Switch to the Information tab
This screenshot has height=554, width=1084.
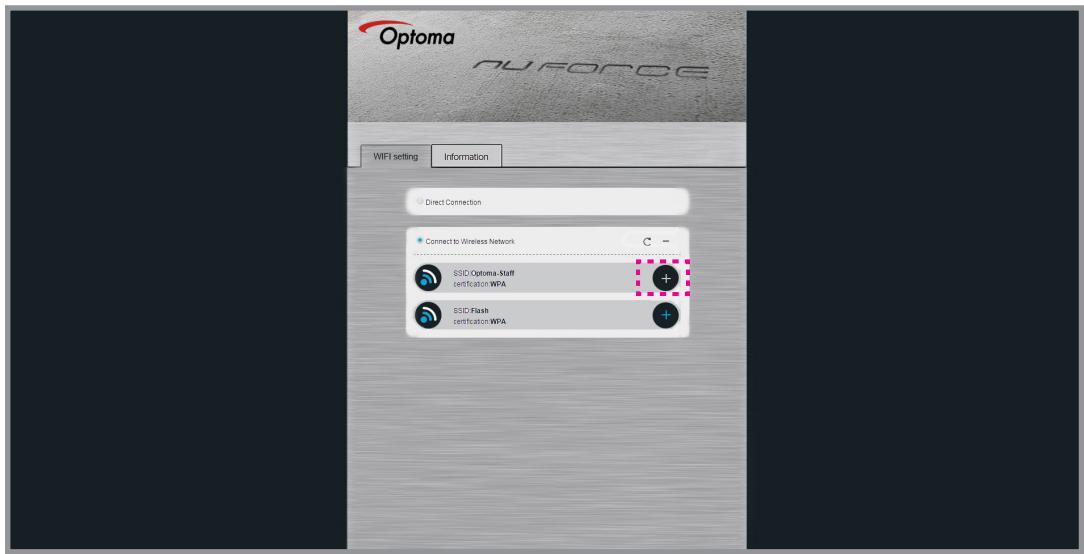click(x=466, y=156)
